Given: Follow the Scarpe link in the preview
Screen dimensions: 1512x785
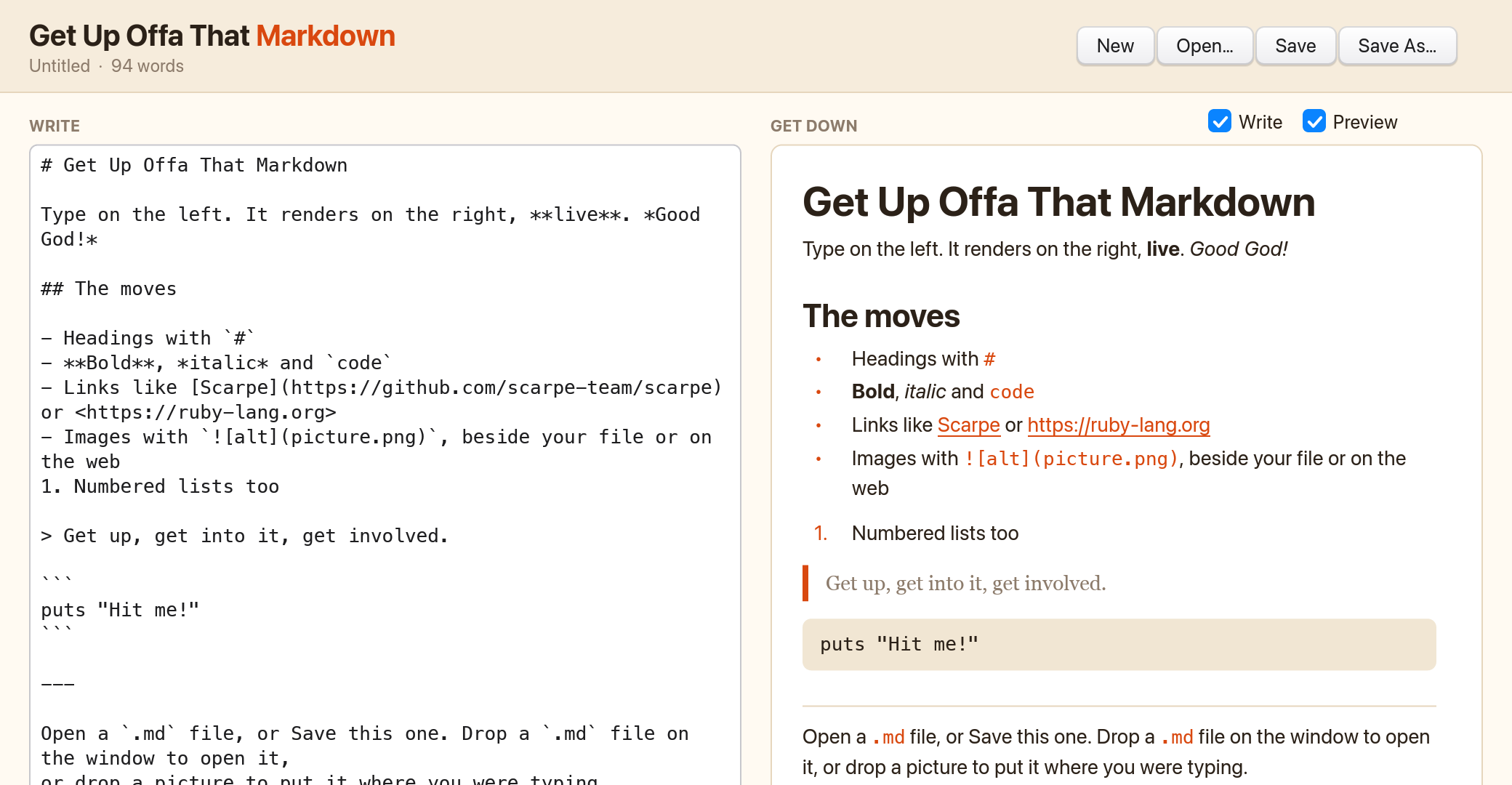Looking at the screenshot, I should pyautogui.click(x=968, y=425).
